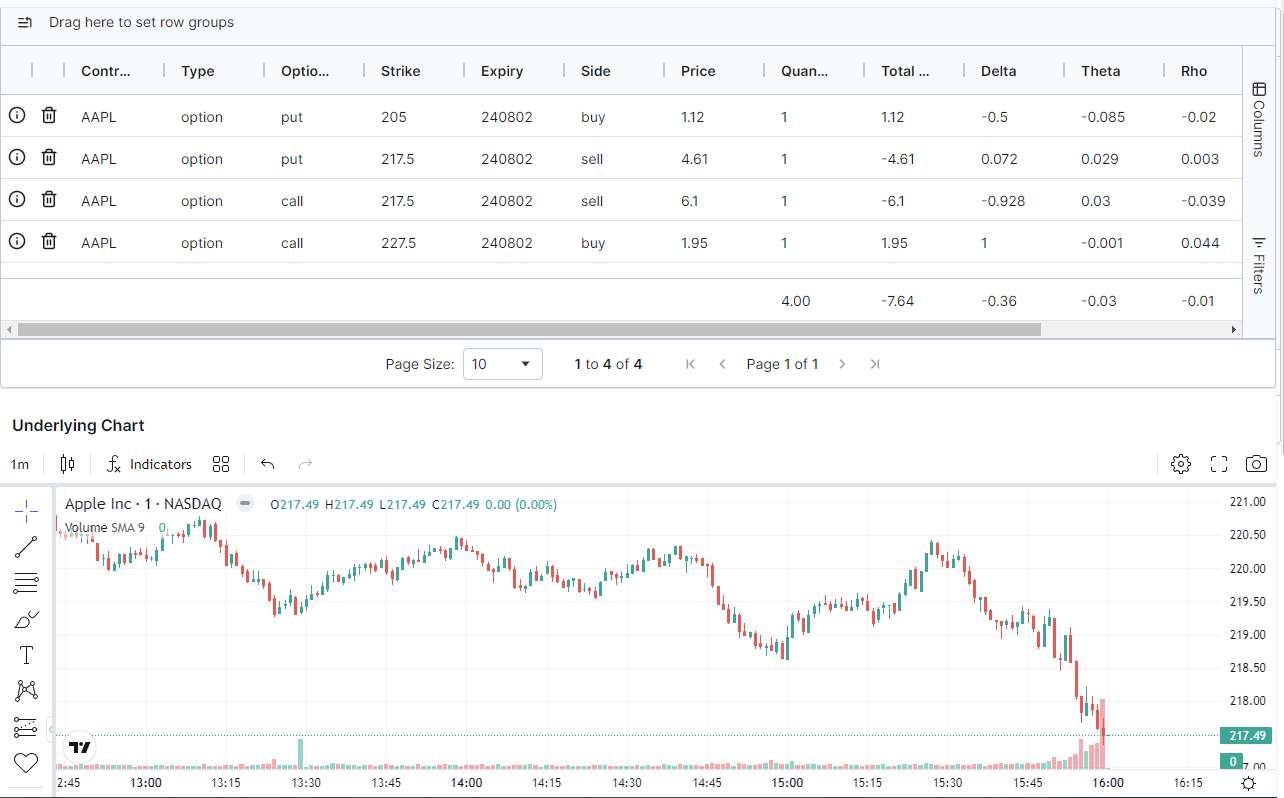Open the TradingView logo link
The height and width of the screenshot is (798, 1284).
81,746
